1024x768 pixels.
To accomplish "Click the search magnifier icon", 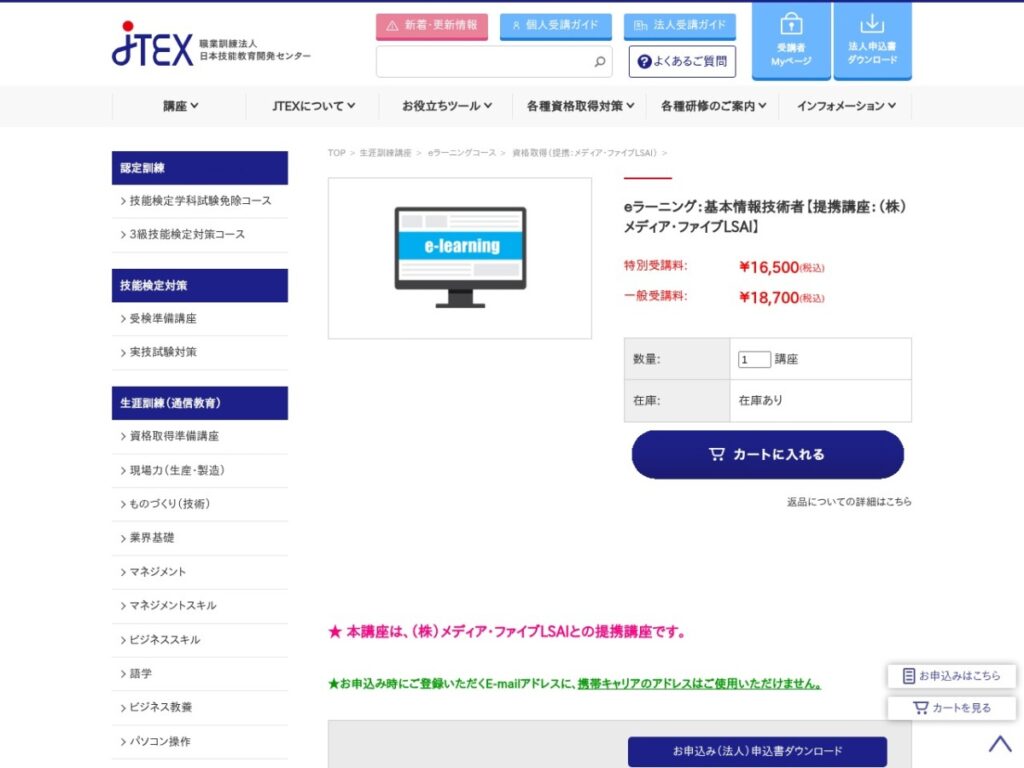I will [x=600, y=61].
